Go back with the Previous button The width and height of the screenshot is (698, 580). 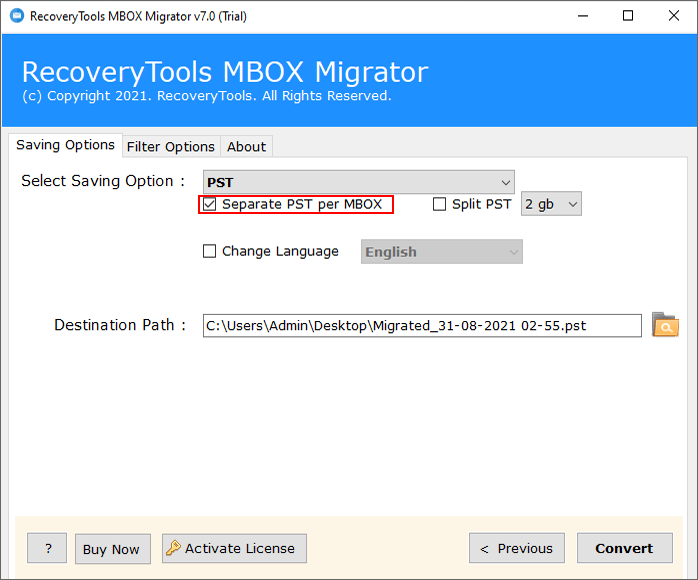[x=517, y=548]
